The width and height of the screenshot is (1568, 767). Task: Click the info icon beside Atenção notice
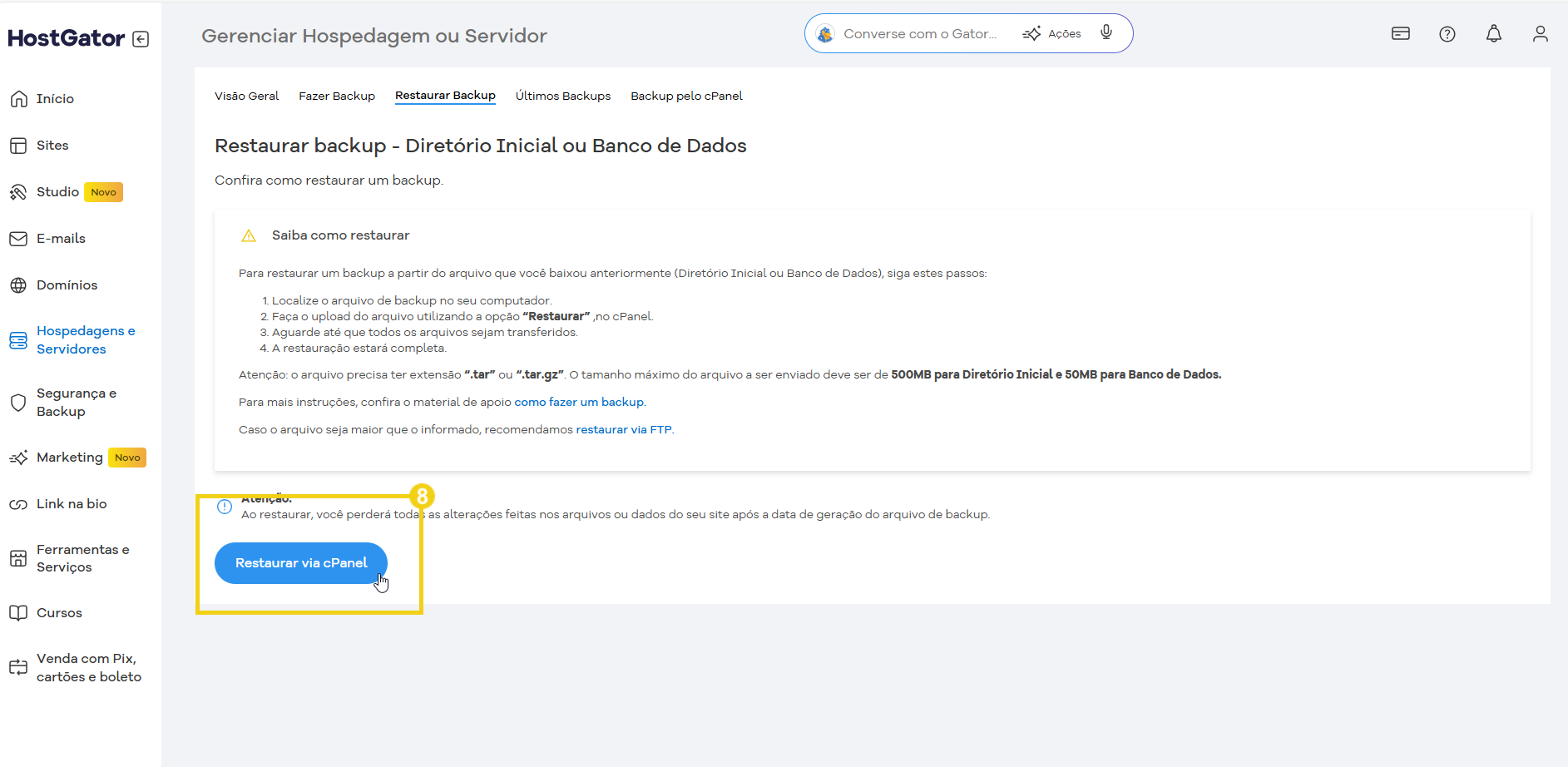click(x=225, y=507)
